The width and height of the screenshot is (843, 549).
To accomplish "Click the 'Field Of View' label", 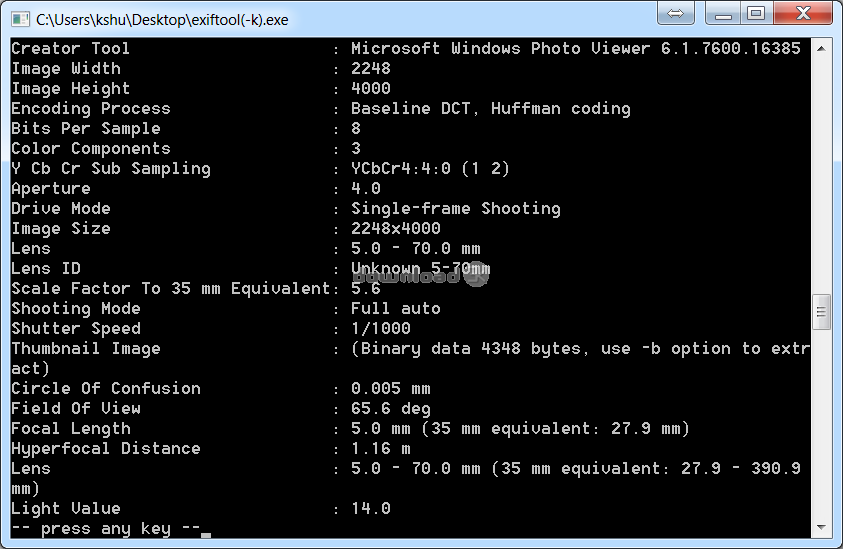I will click(x=76, y=408).
